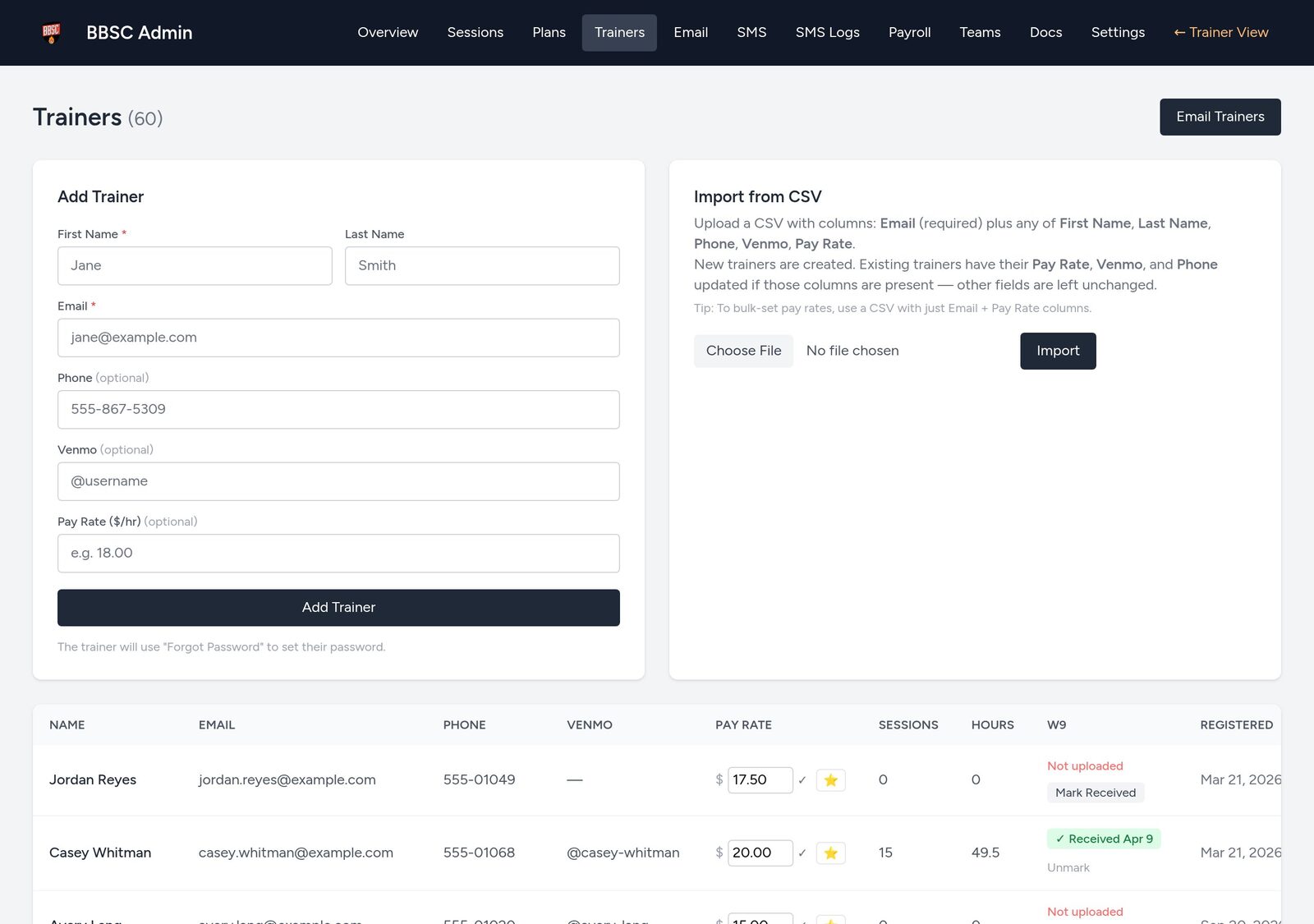The image size is (1314, 924).
Task: Switch to Trainer View
Action: [x=1221, y=33]
